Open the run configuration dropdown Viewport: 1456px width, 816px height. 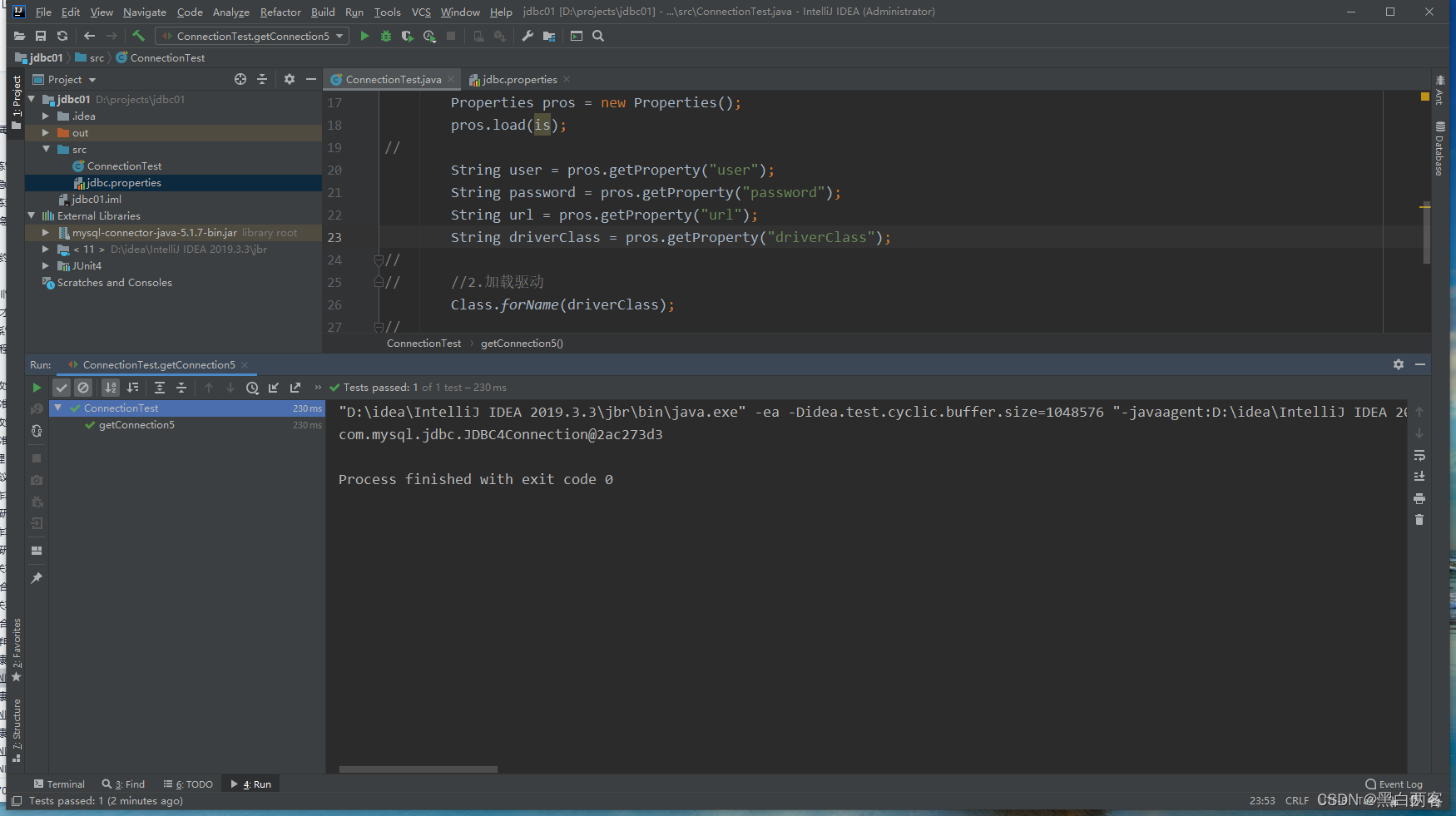coord(252,36)
